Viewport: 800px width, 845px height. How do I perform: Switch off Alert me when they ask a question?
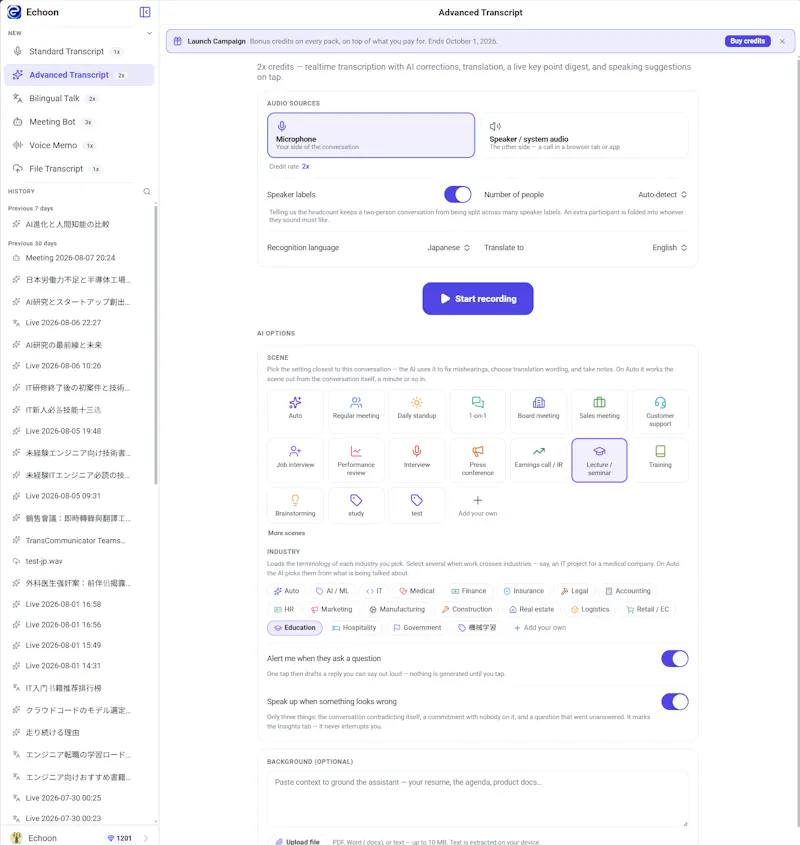click(674, 659)
